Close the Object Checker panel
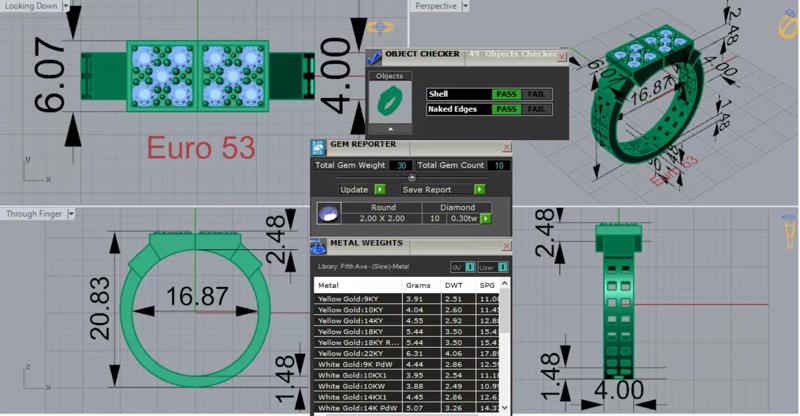This screenshot has height=416, width=800. tap(561, 57)
